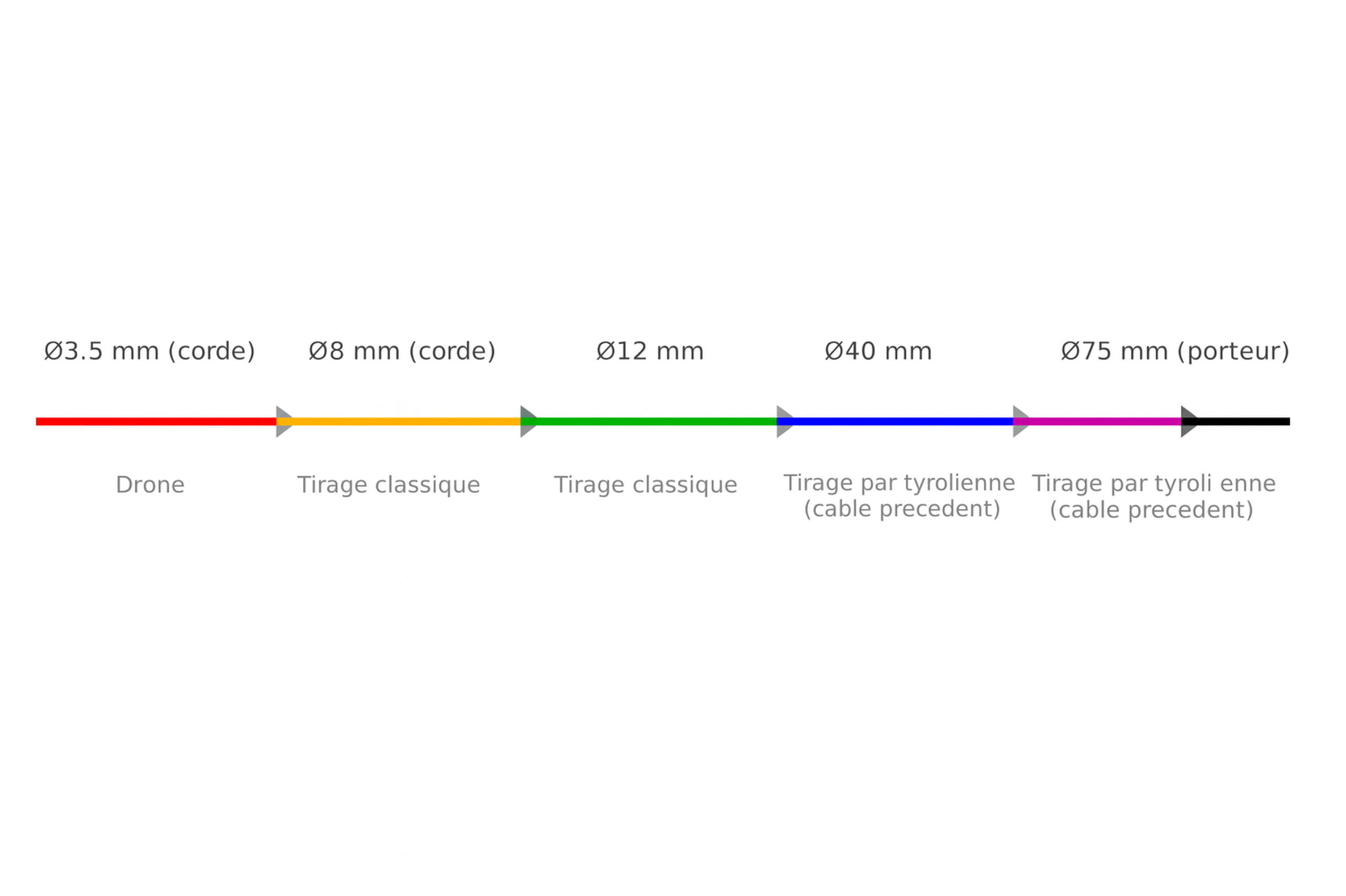Screen dimensions: 1346x896
Task: Click the arrow between orange and green segments
Action: point(529,421)
